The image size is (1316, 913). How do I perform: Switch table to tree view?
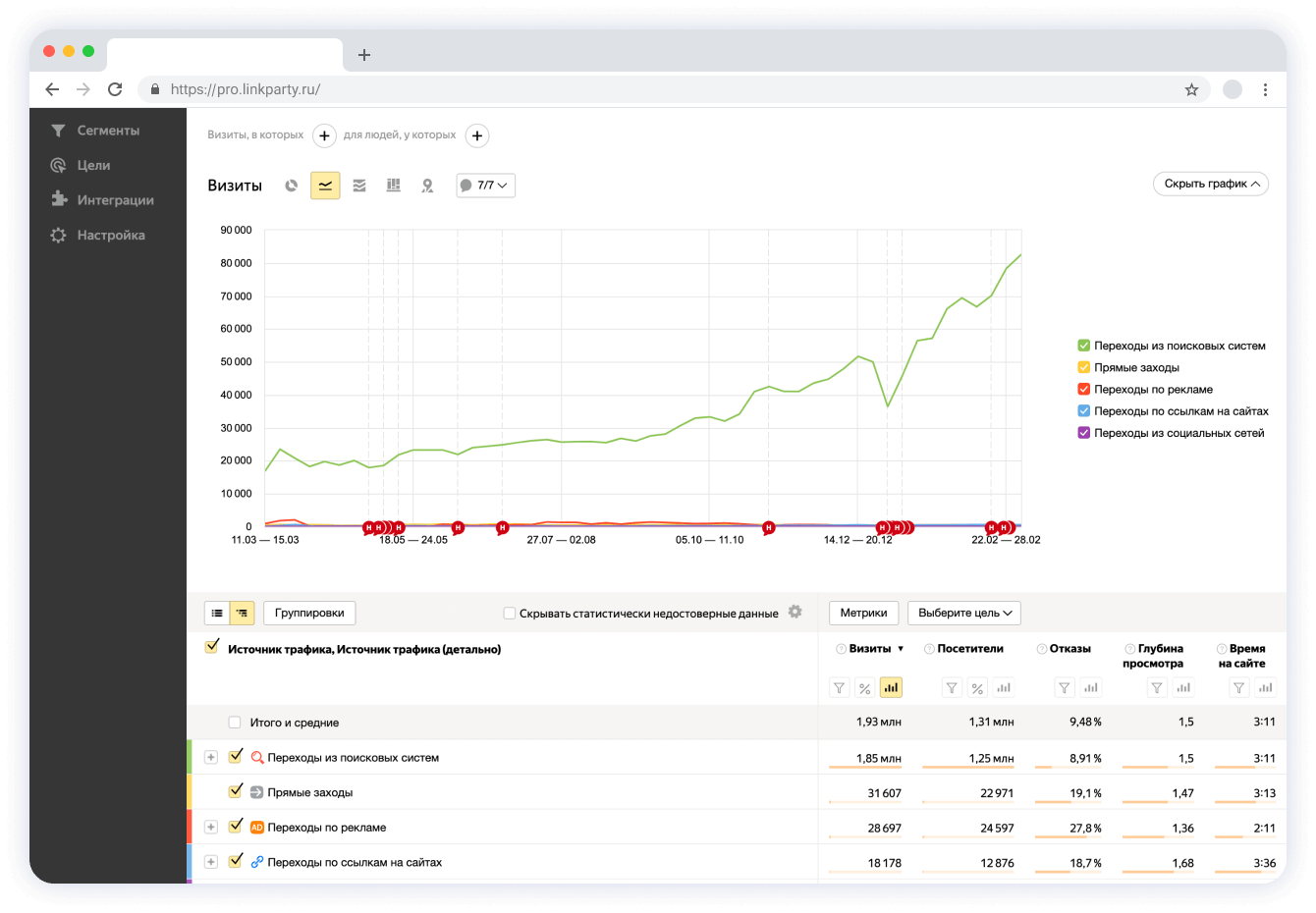coord(242,613)
